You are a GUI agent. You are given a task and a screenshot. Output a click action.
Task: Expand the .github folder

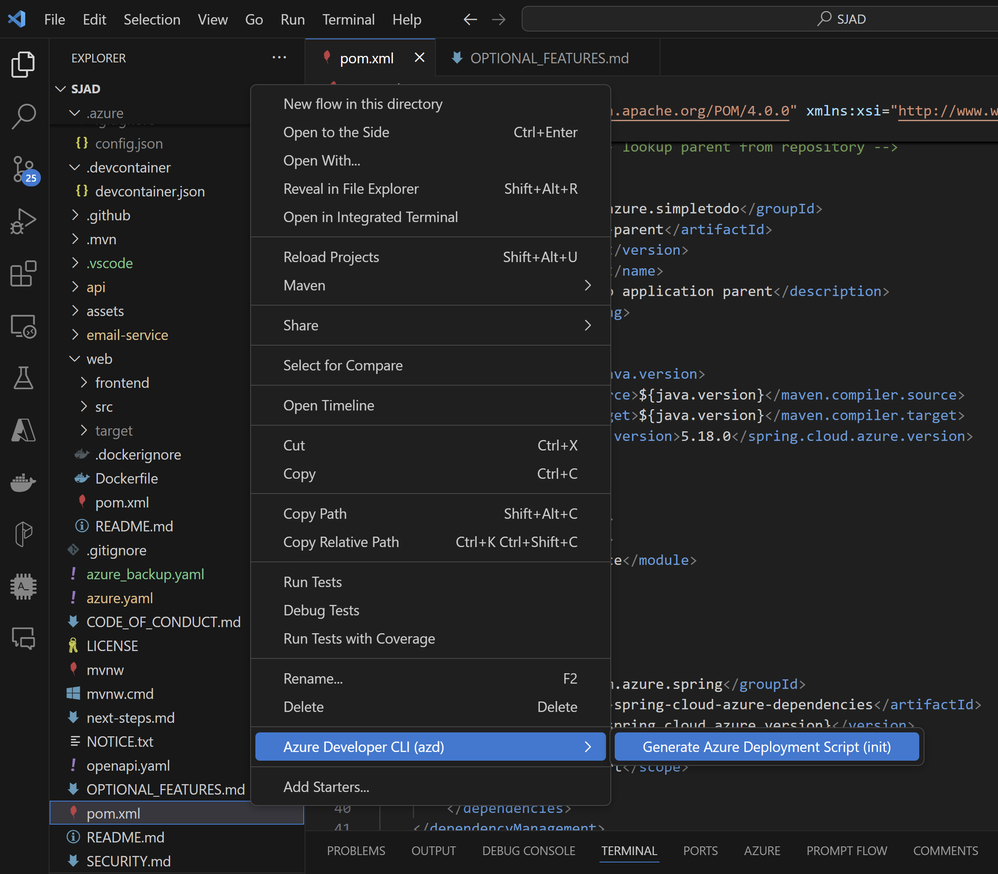pyautogui.click(x=108, y=215)
